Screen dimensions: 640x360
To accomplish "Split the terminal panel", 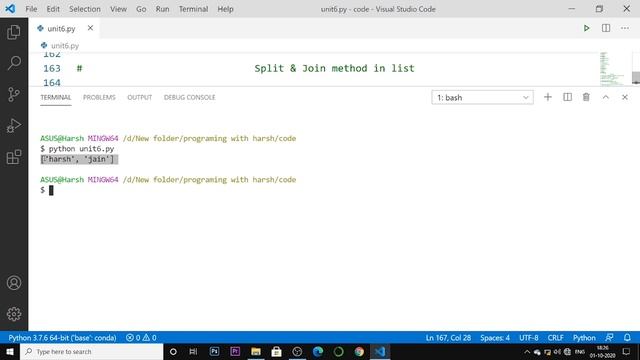I will click(567, 97).
